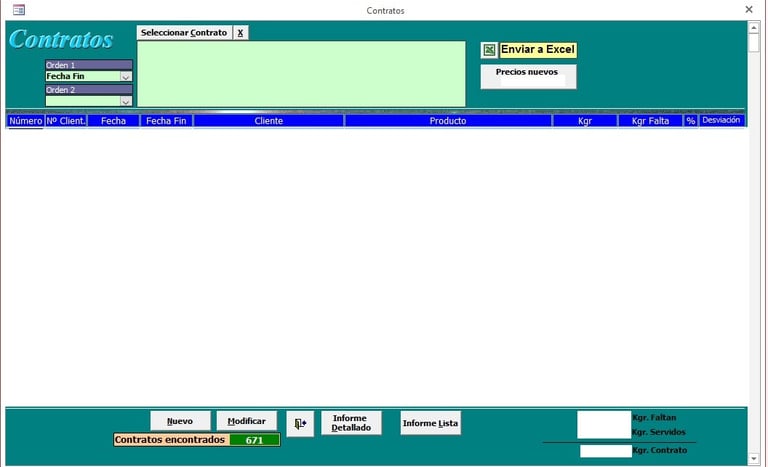Click the Kgr. Contrato label
768x467 pixels.
coord(660,450)
